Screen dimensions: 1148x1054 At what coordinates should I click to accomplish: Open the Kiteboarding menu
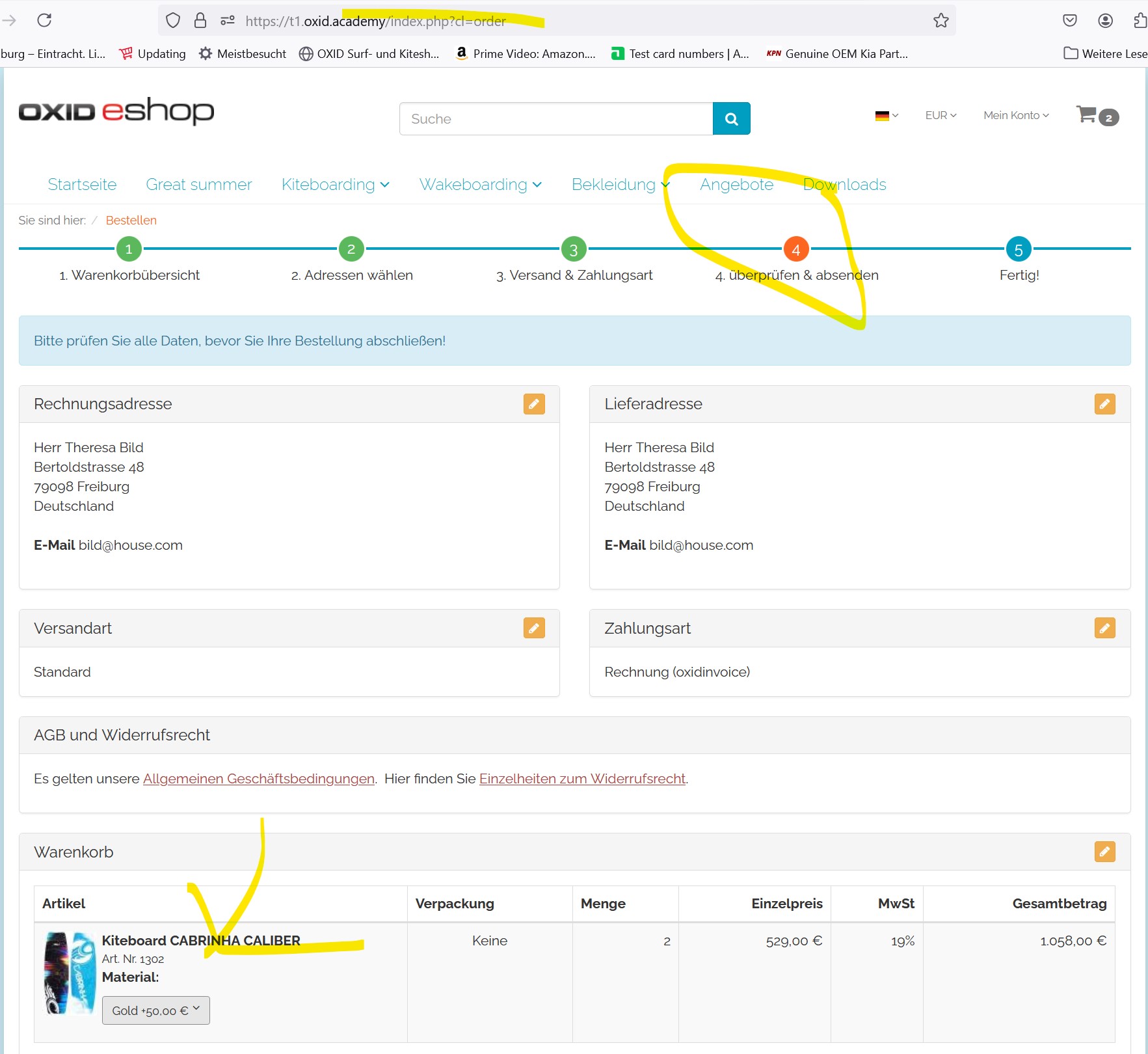point(335,185)
